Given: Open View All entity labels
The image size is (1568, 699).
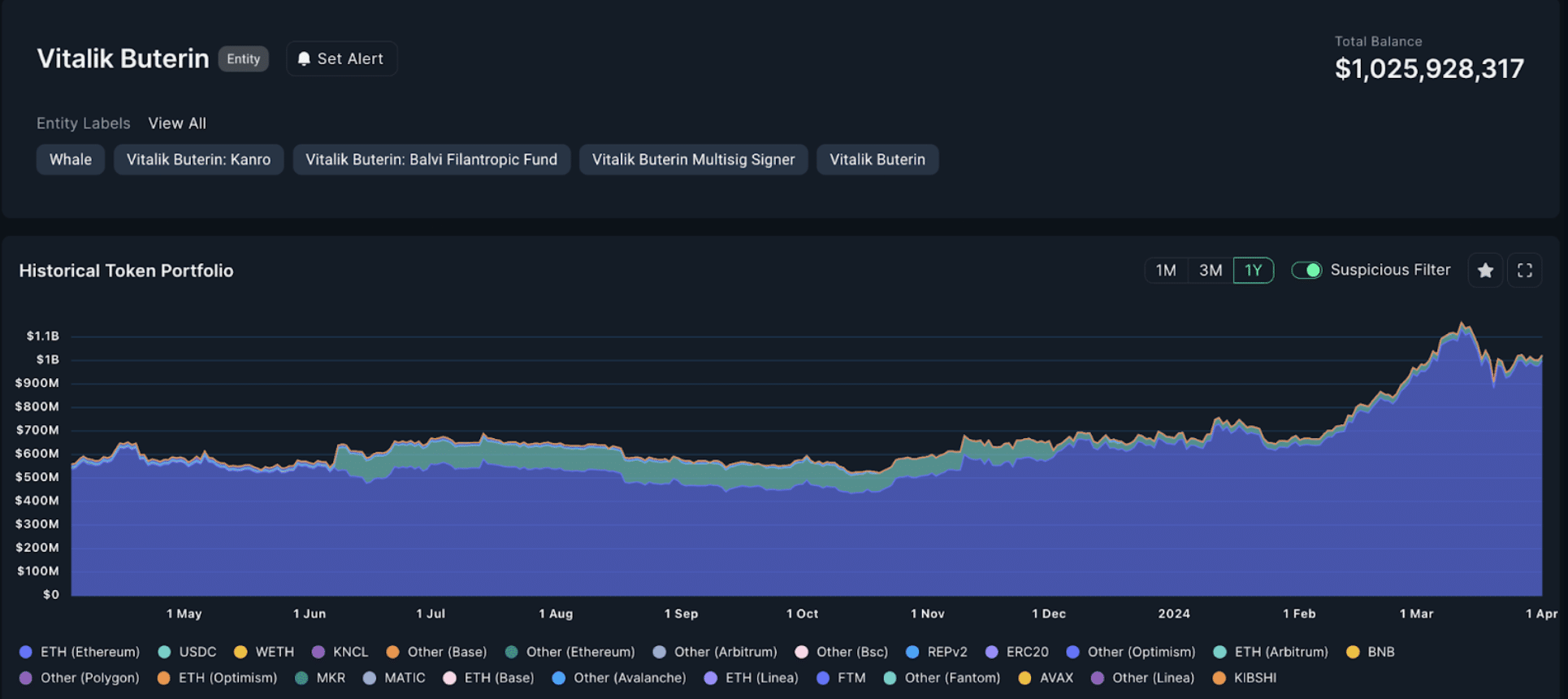Looking at the screenshot, I should coord(177,124).
